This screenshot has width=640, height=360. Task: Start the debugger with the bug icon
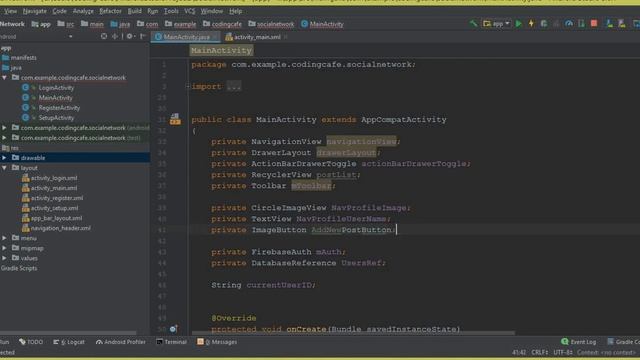click(544, 24)
